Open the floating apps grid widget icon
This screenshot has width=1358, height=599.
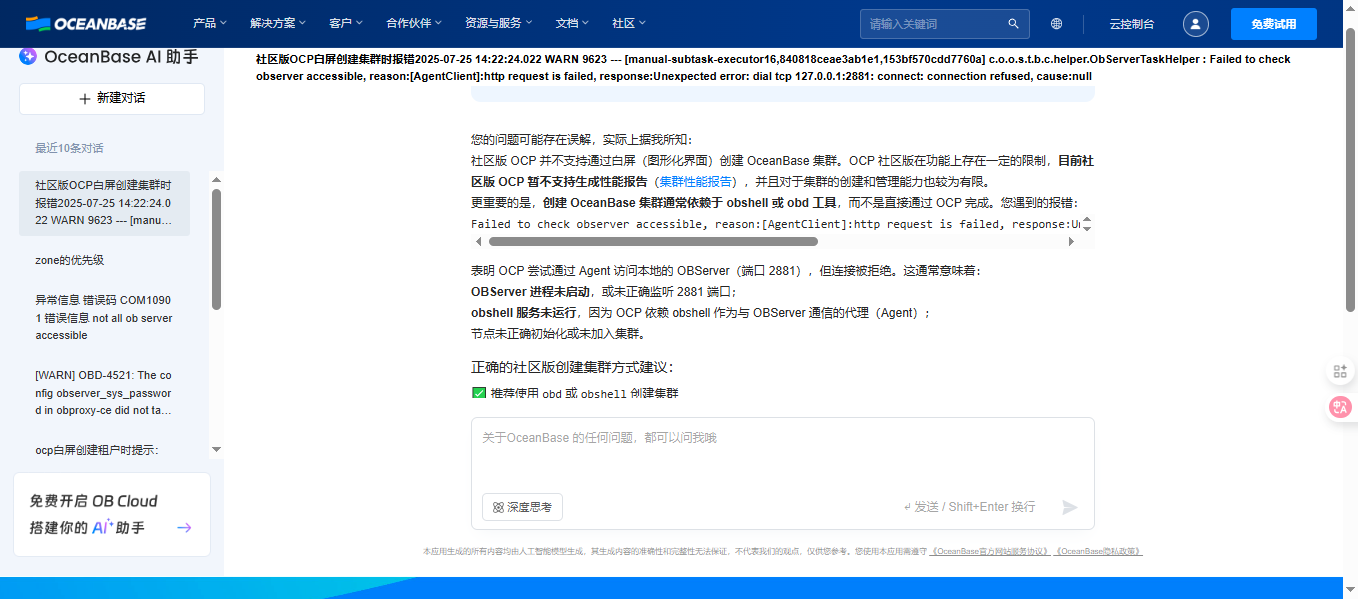[x=1341, y=372]
